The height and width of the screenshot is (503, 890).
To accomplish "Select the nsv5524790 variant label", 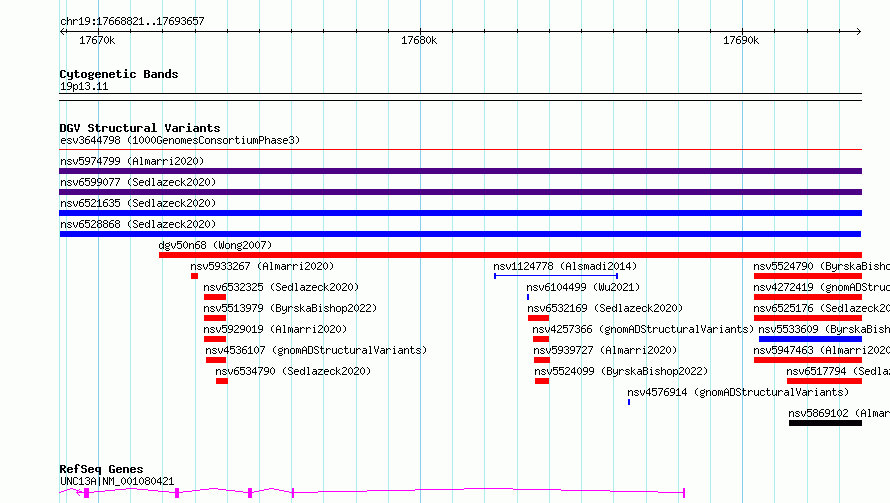I will (x=821, y=266).
